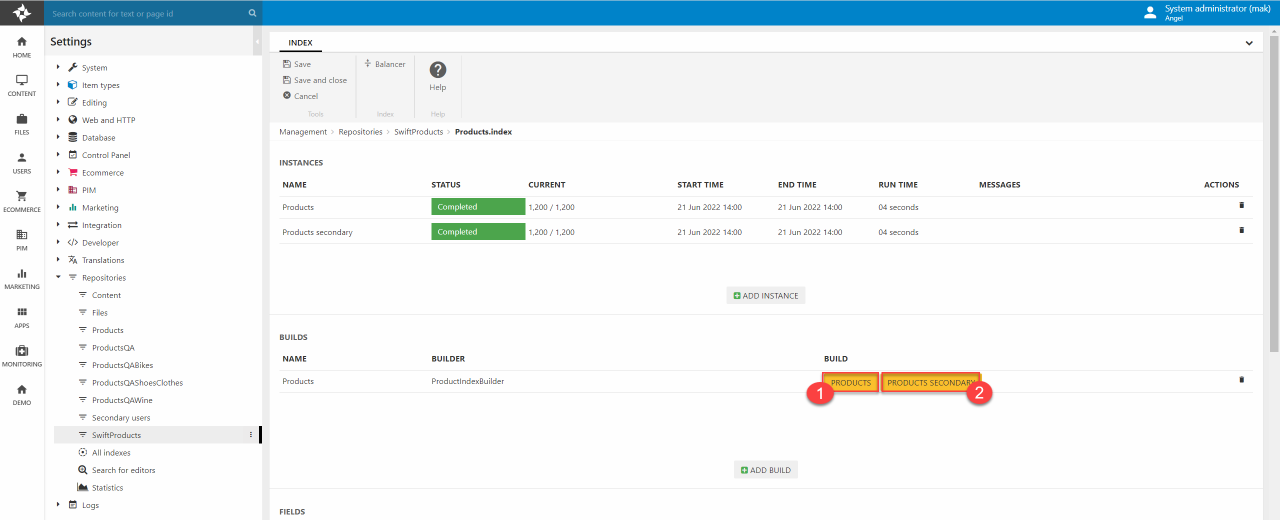The image size is (1280, 520).
Task: Focus the content search field
Action: [x=145, y=14]
